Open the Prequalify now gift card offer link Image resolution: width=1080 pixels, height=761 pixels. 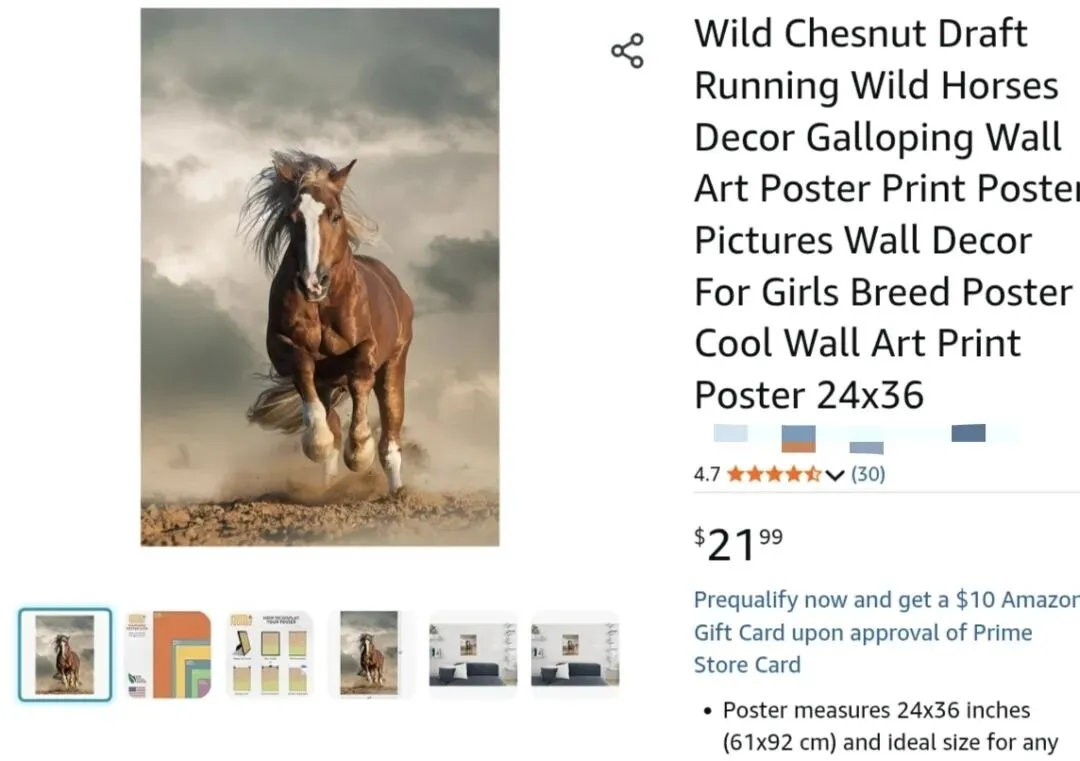click(886, 632)
